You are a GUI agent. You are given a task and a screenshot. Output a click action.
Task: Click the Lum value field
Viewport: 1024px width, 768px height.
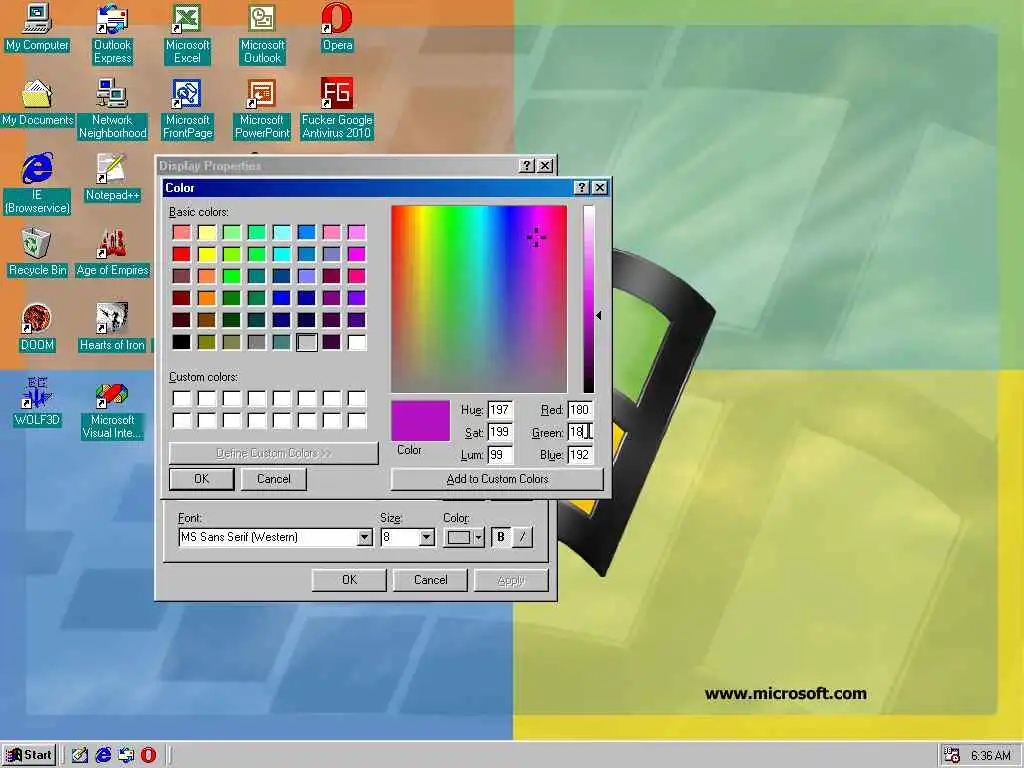tap(500, 455)
